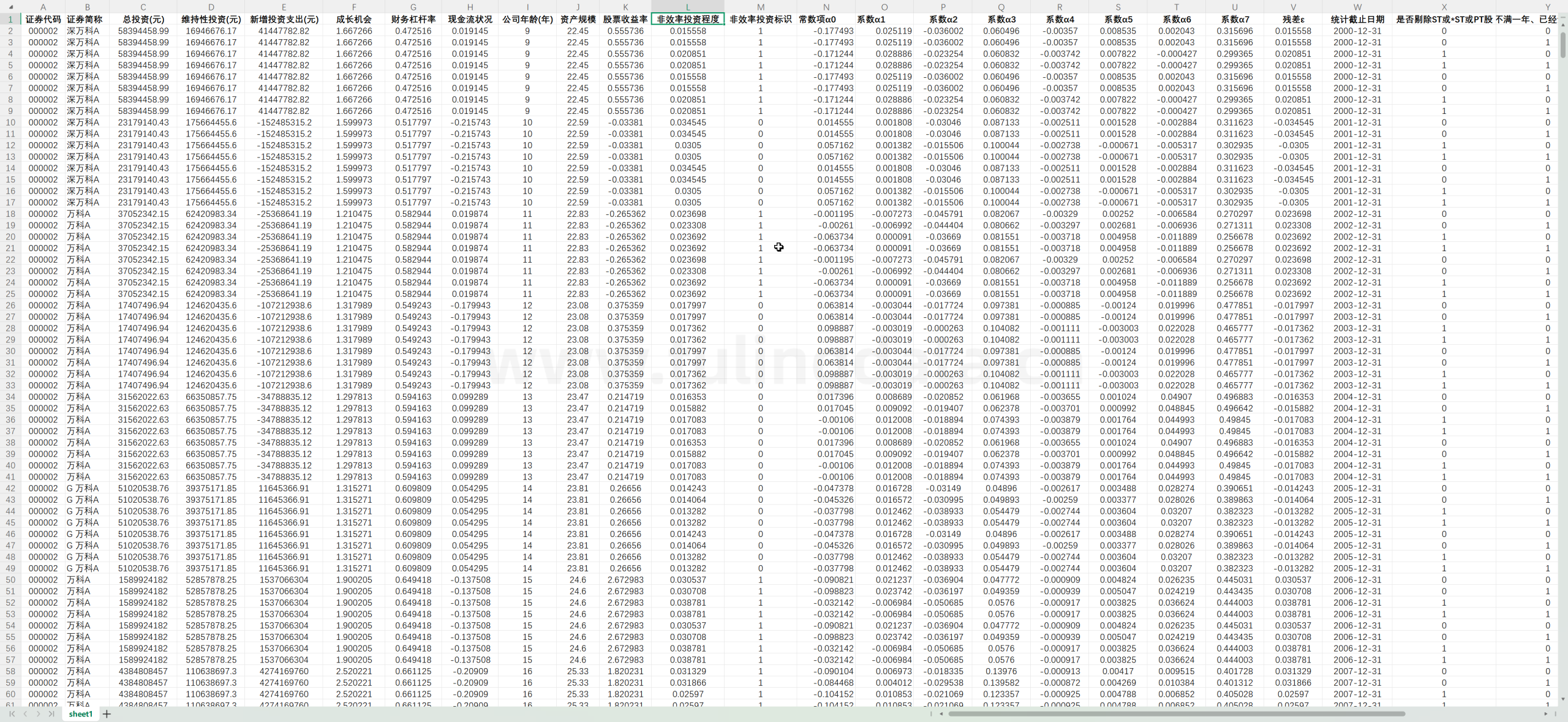Switch to the sheet1 tab
The image size is (1568, 722).
[80, 714]
